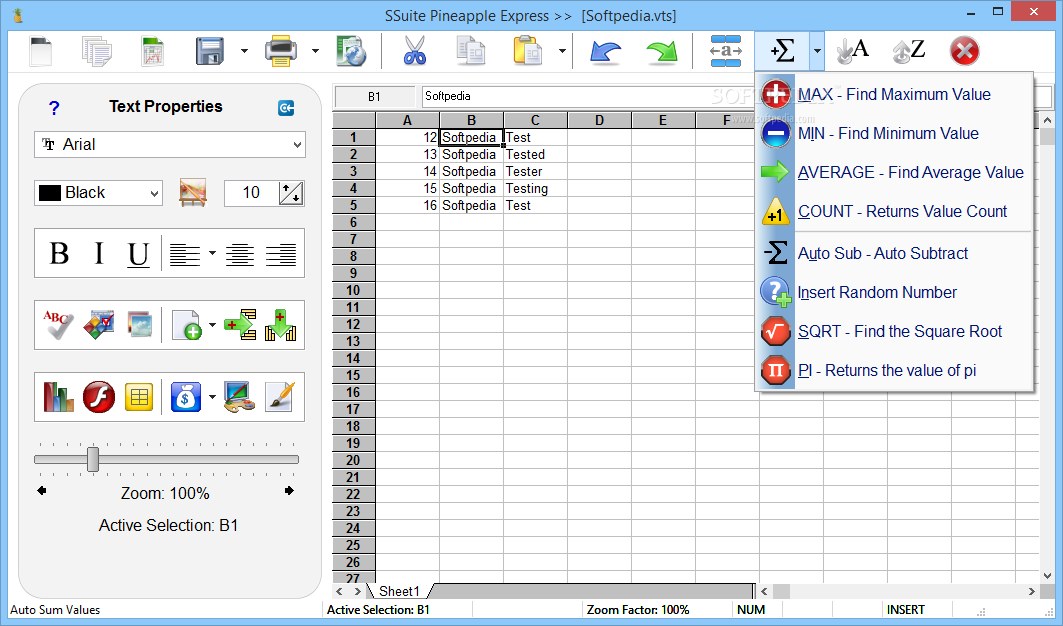Copy the selected cells
The width and height of the screenshot is (1063, 626).
pos(470,51)
